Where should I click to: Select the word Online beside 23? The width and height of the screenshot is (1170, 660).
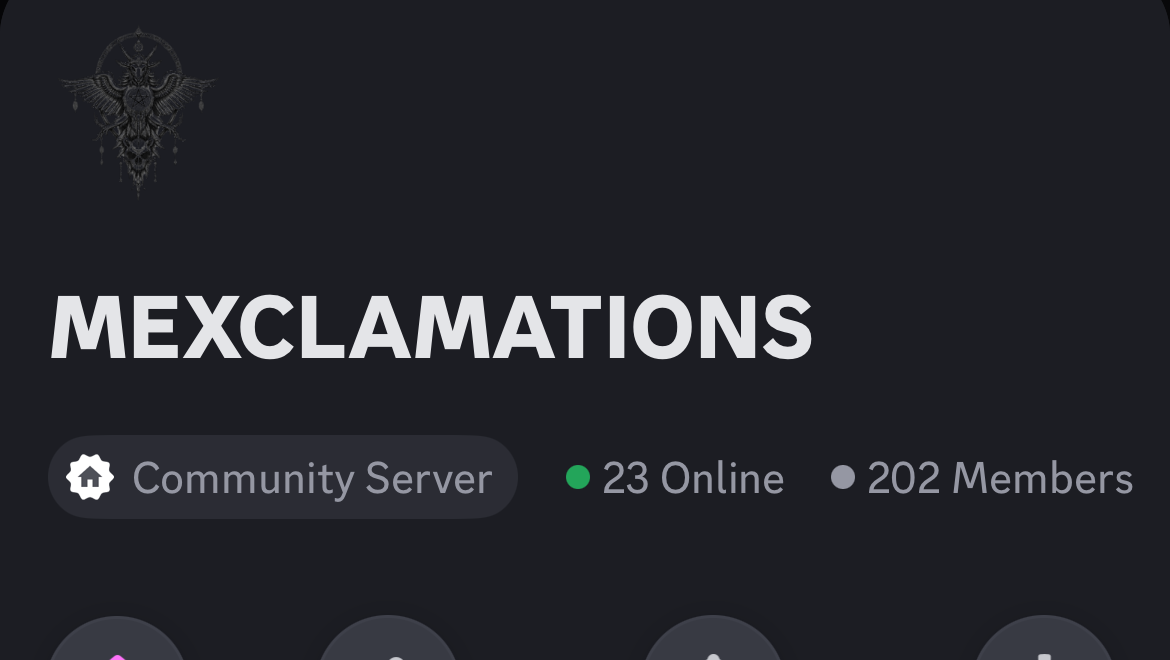(722, 478)
